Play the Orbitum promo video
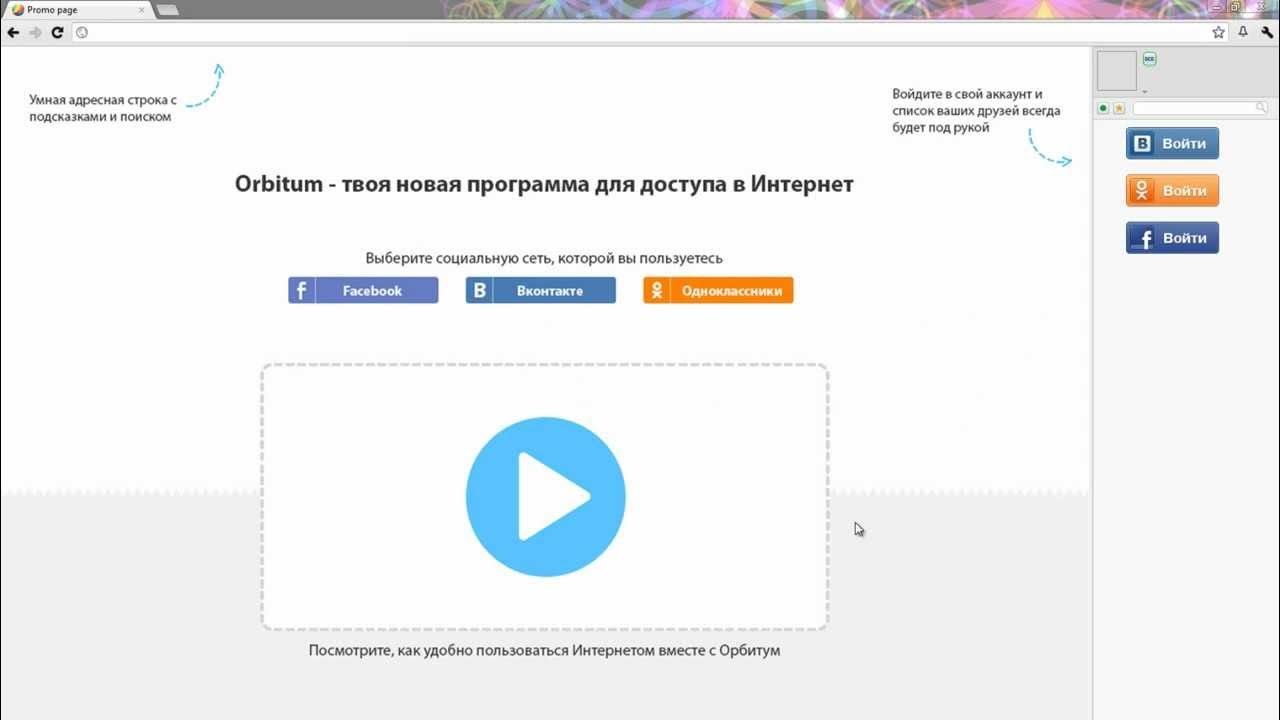 tap(545, 497)
